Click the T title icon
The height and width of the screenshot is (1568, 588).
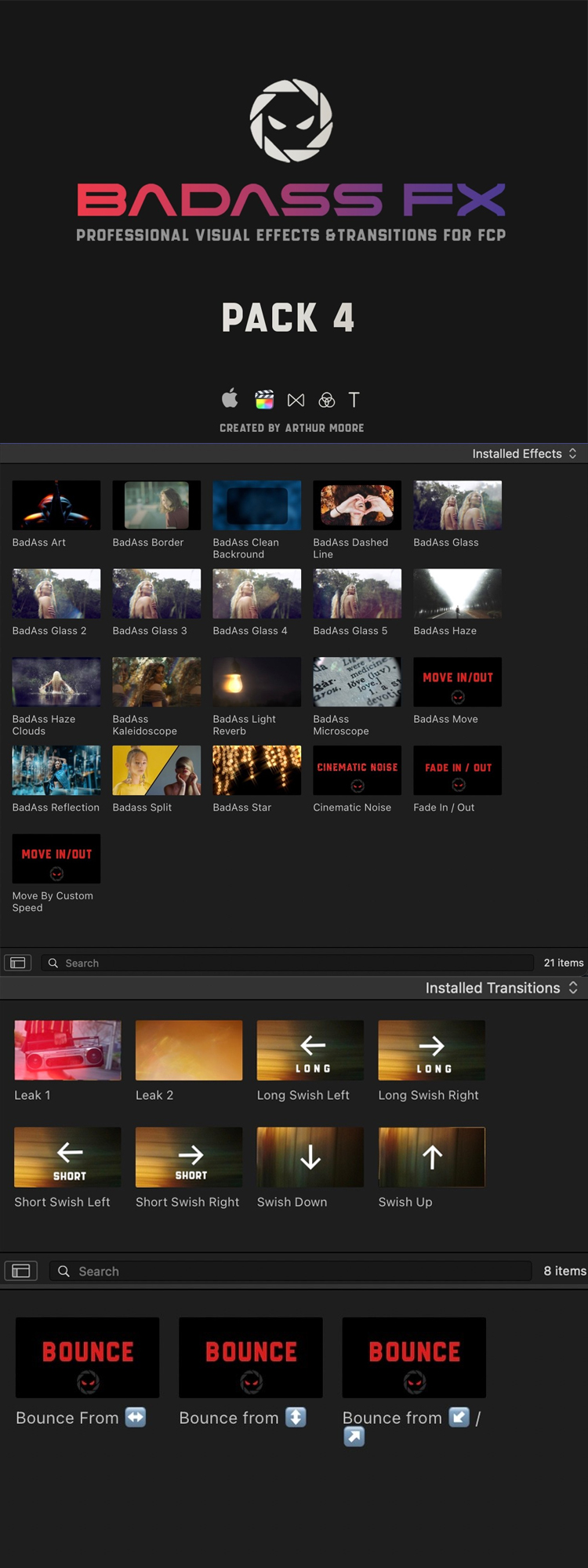pos(354,400)
